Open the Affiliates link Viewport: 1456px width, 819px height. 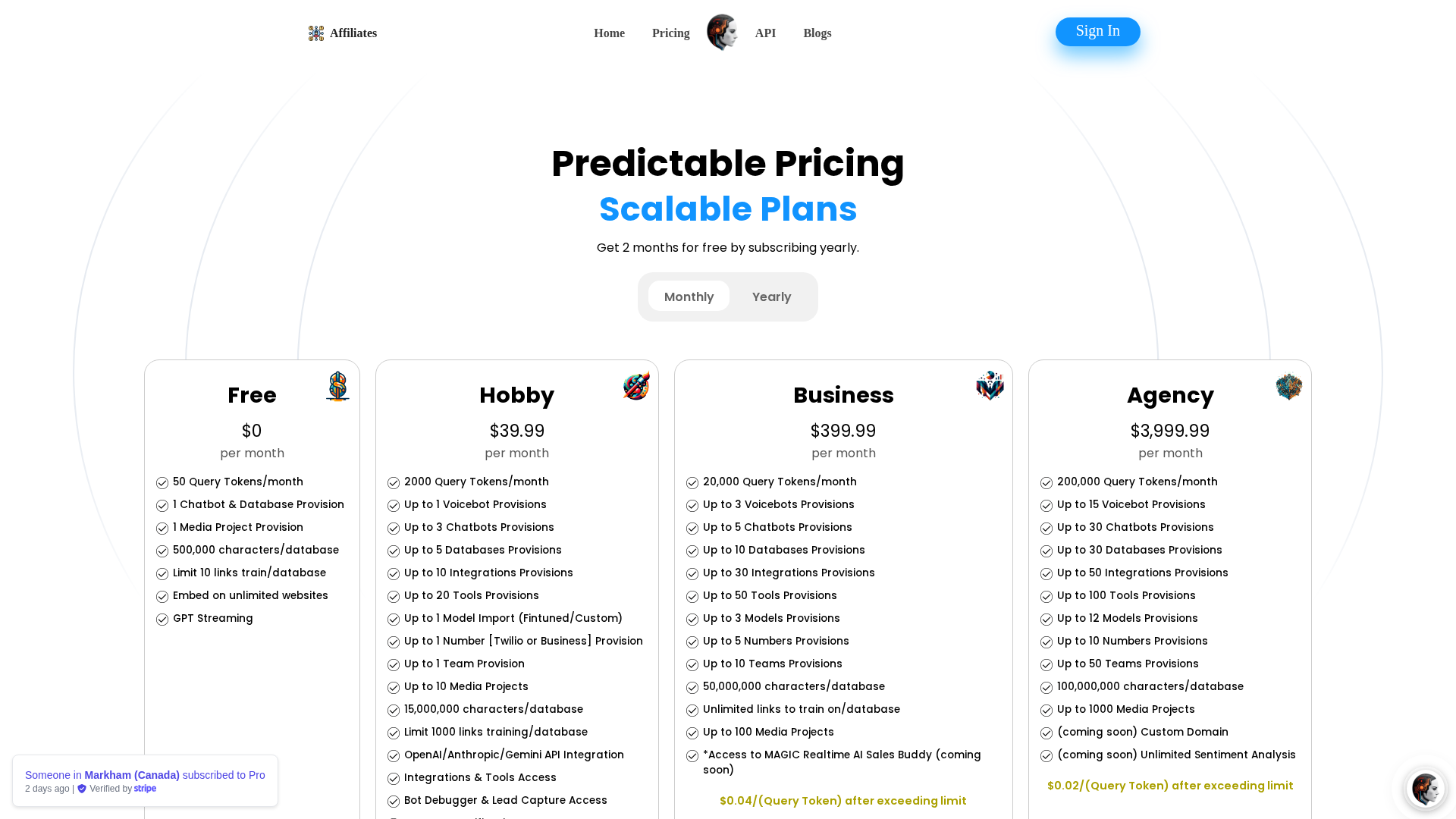(x=353, y=33)
